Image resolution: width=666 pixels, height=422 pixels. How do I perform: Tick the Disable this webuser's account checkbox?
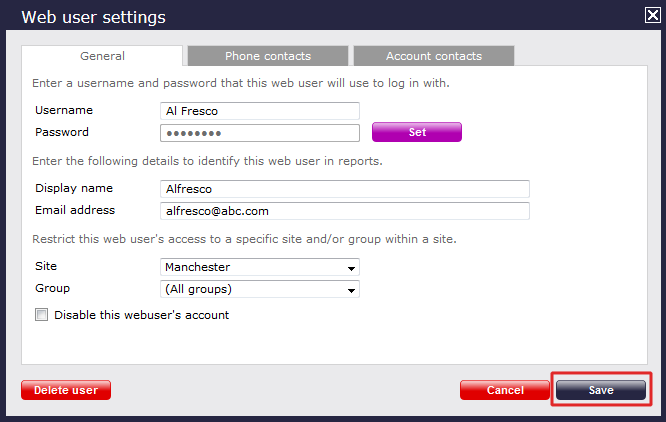coord(42,315)
